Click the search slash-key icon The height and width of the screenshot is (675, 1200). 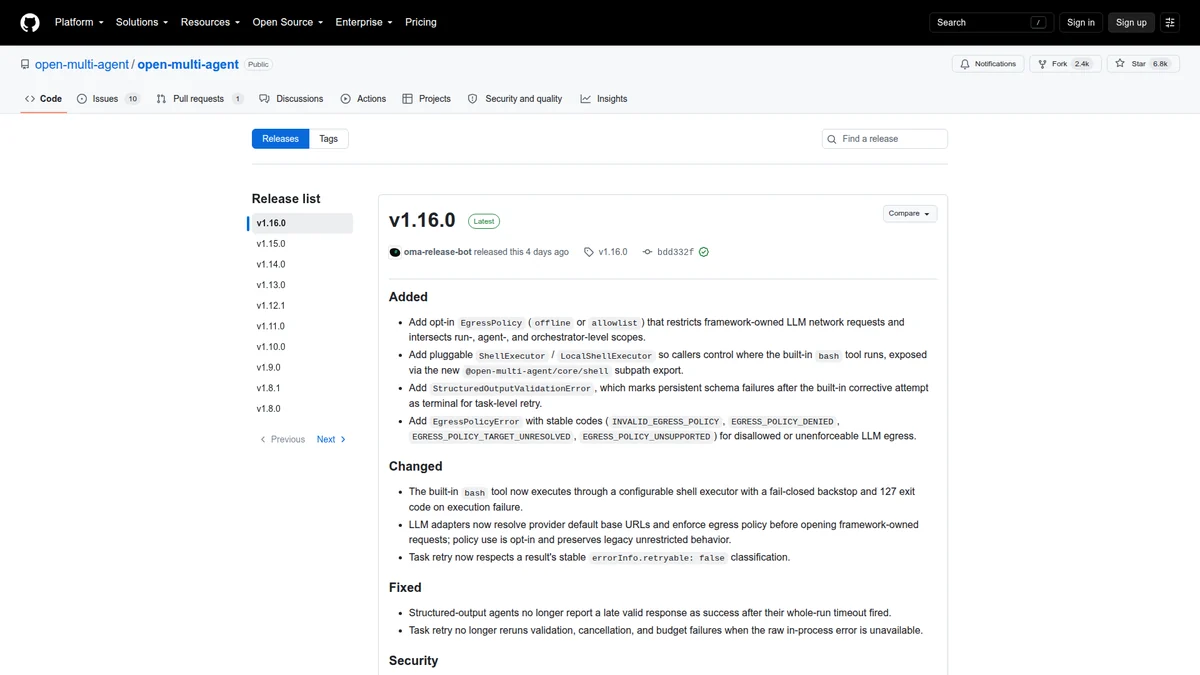(x=1040, y=22)
